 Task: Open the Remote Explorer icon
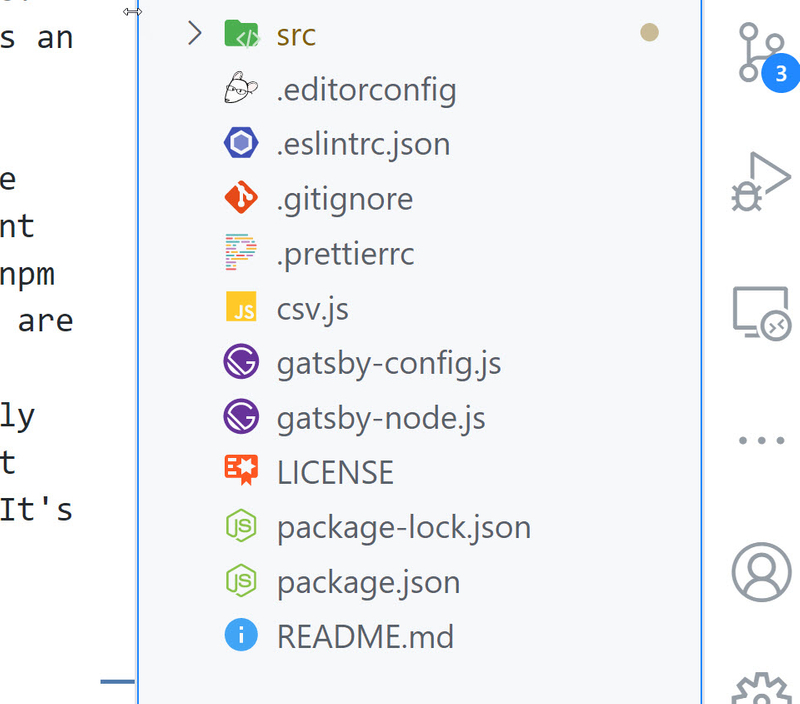pyautogui.click(x=762, y=312)
